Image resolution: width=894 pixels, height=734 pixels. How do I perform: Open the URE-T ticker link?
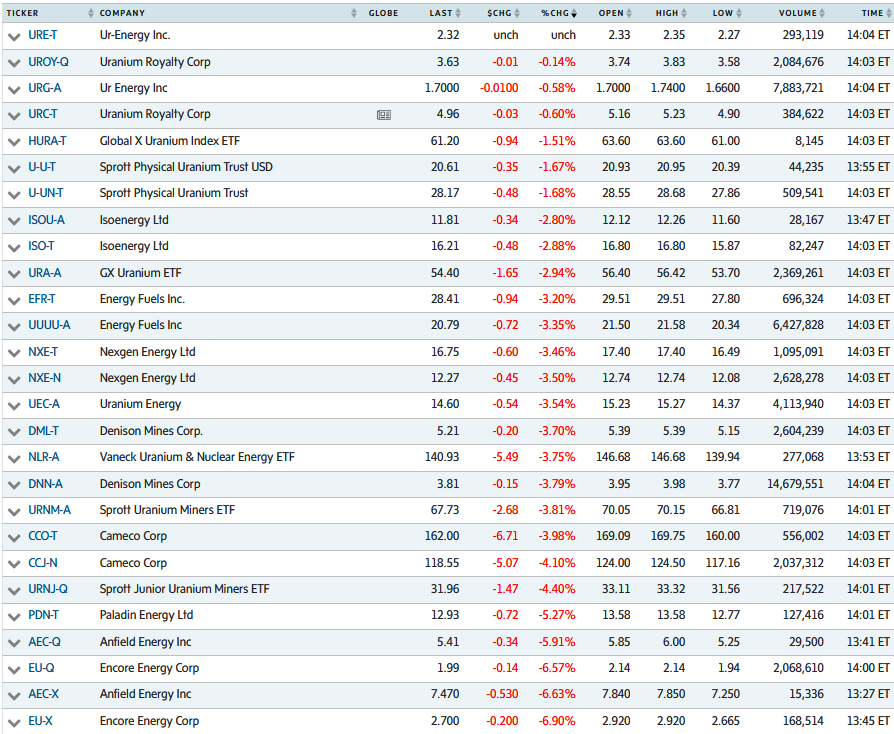(44, 35)
